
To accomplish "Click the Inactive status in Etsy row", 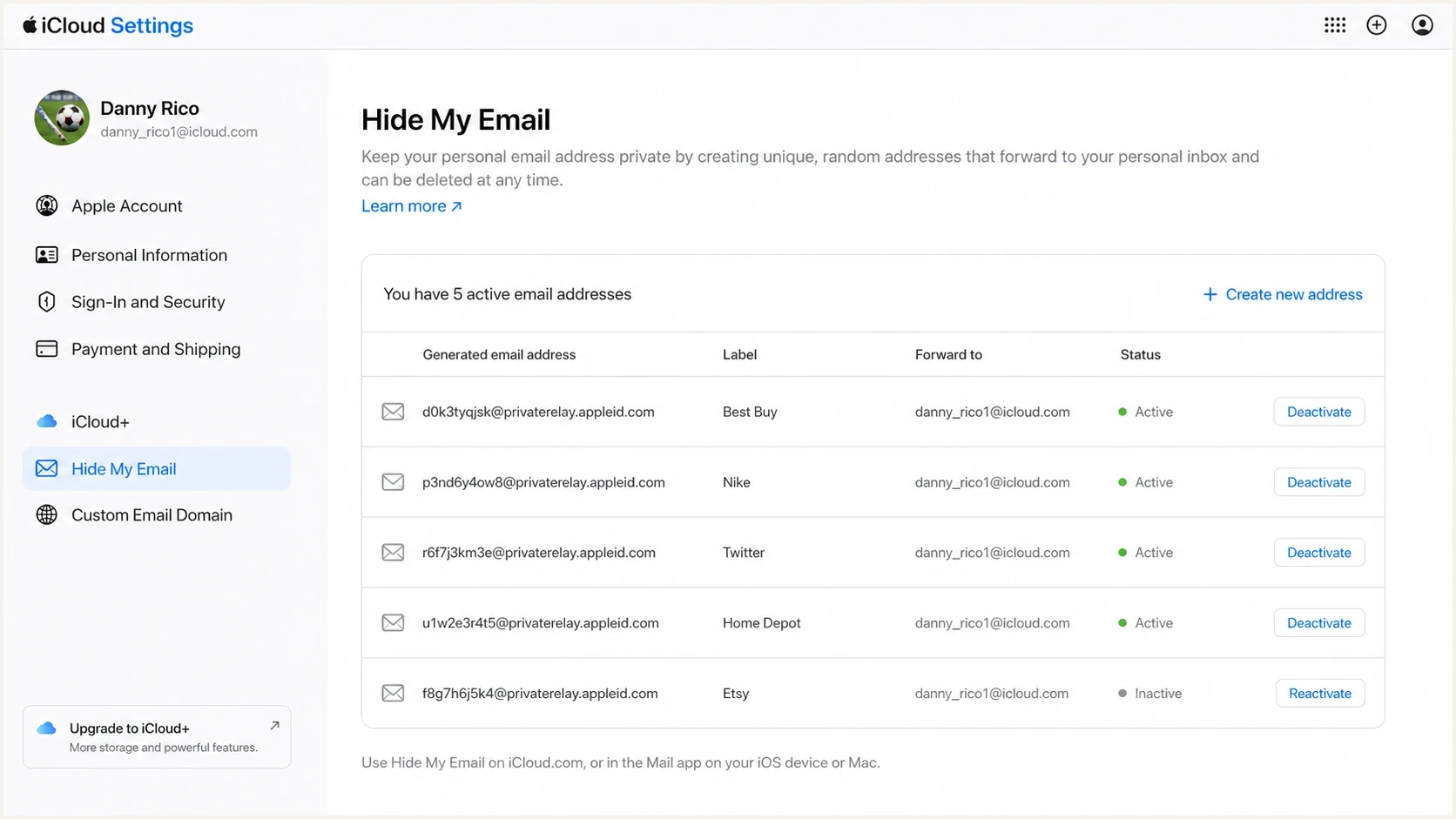I will coord(1149,694).
